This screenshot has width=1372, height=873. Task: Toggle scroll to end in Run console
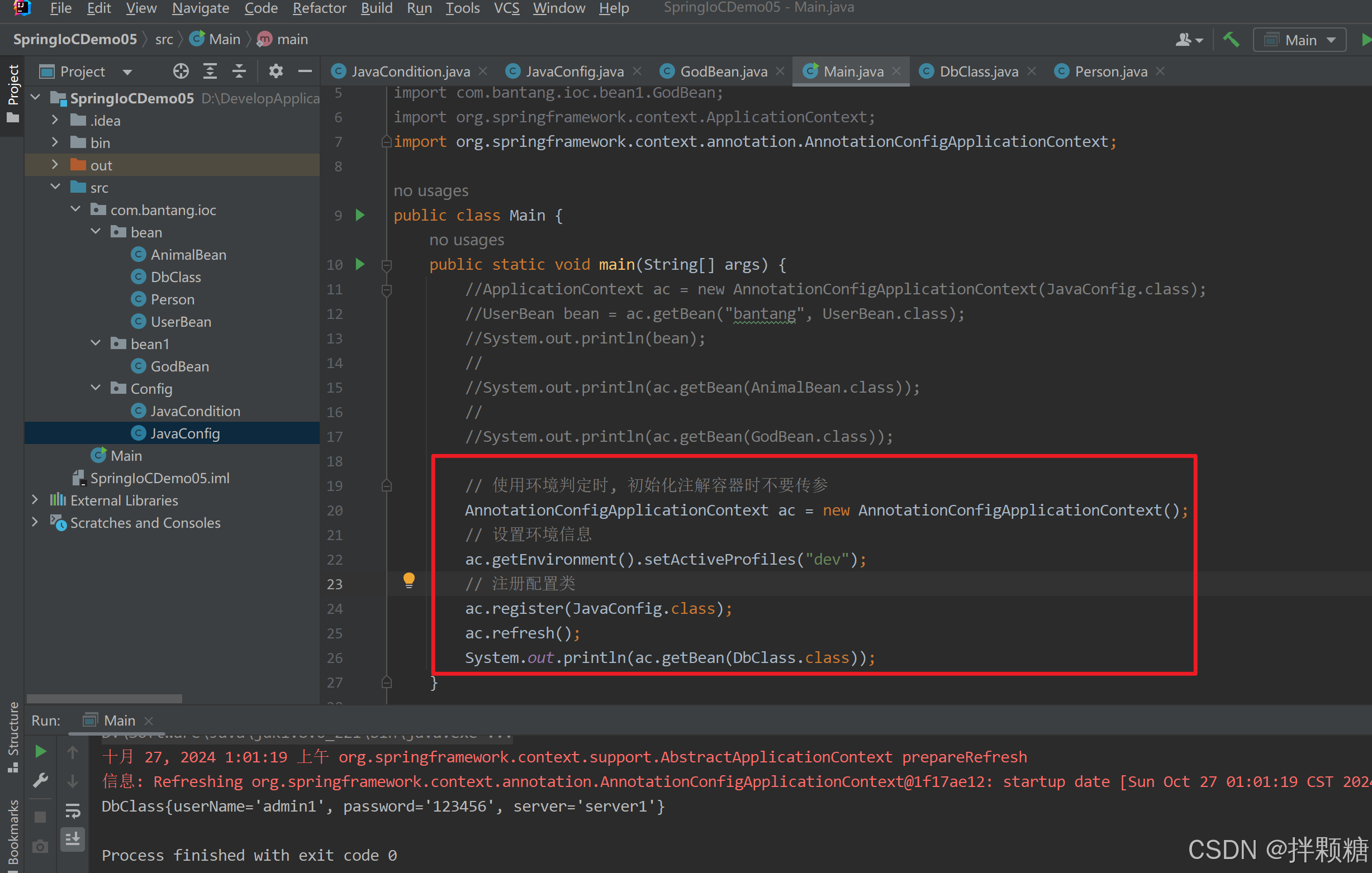pyautogui.click(x=73, y=839)
